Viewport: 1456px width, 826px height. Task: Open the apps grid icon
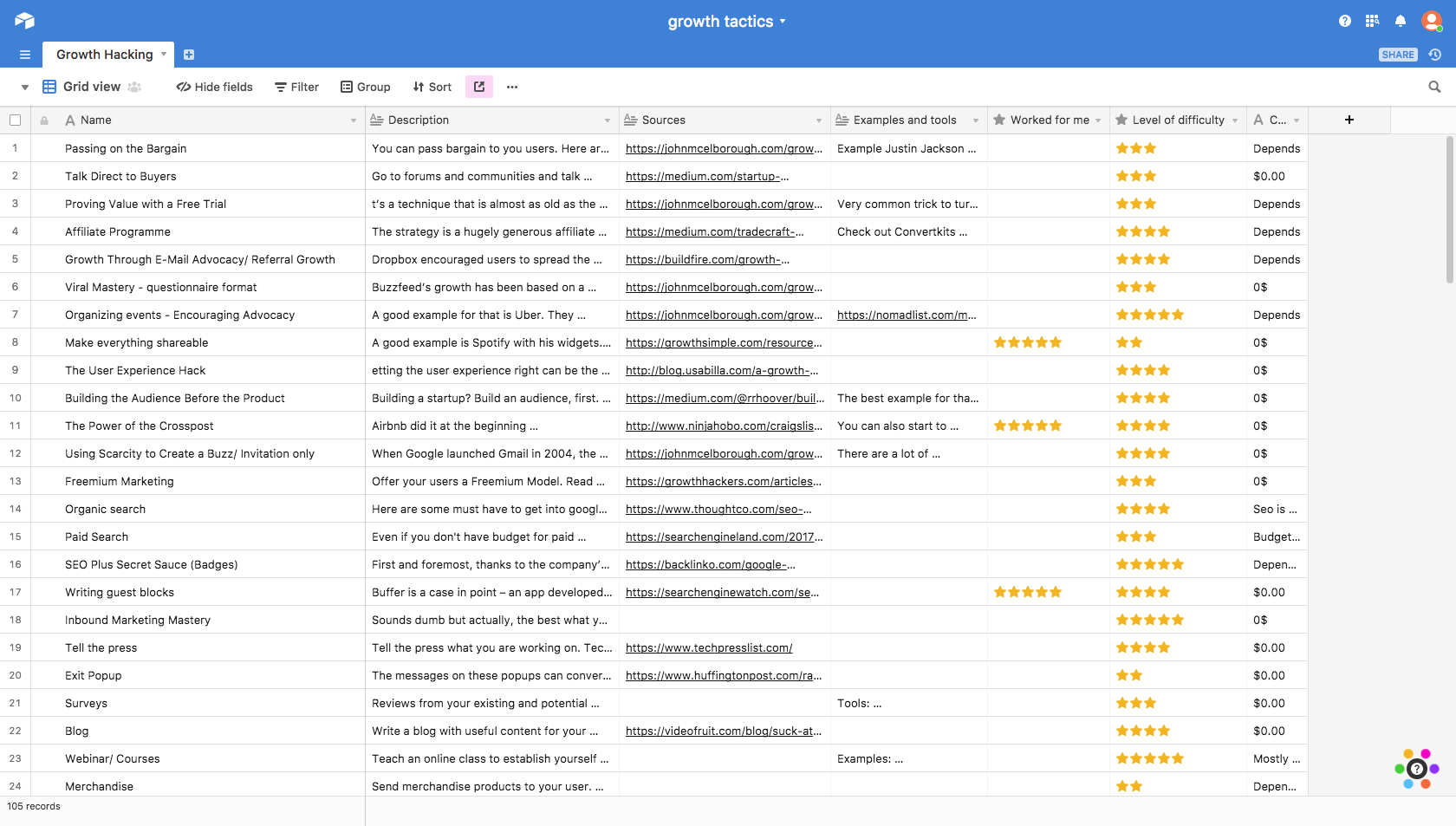(1372, 21)
